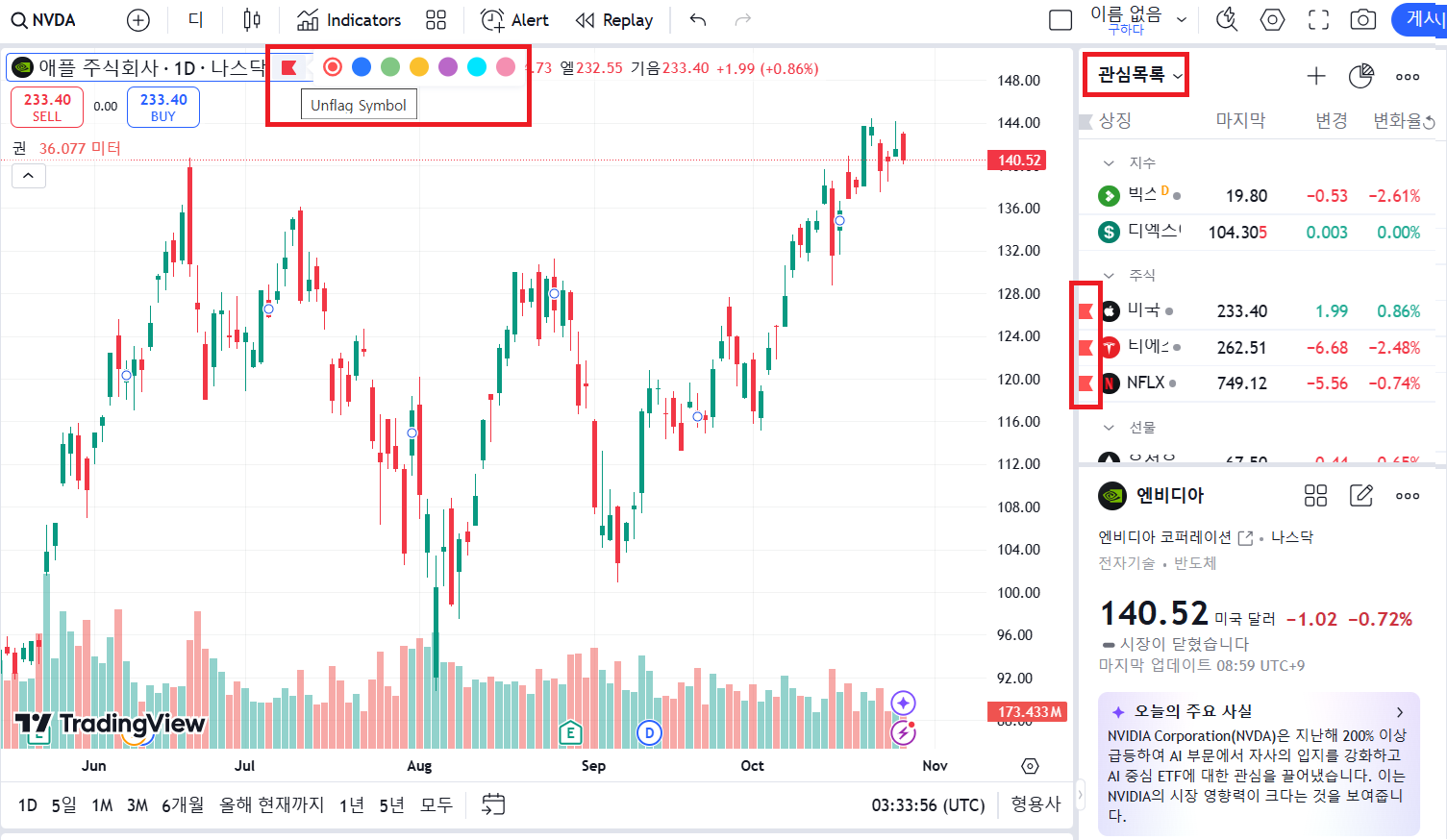Open watchlist more options menu
Screen dimensions: 1447x840
(x=1408, y=76)
